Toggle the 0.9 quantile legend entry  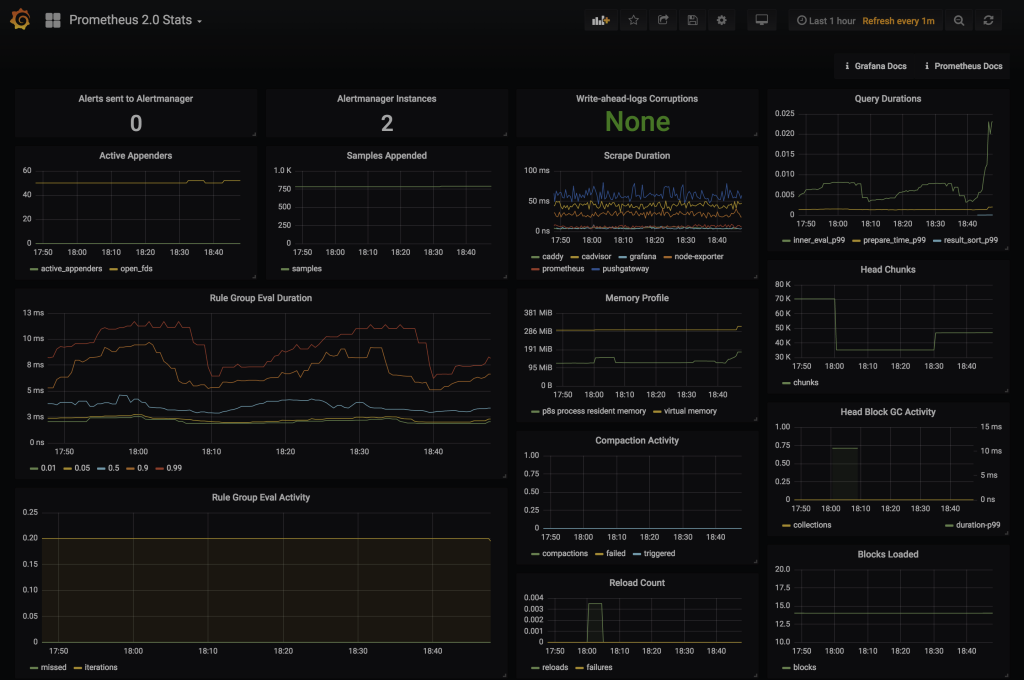[x=142, y=468]
